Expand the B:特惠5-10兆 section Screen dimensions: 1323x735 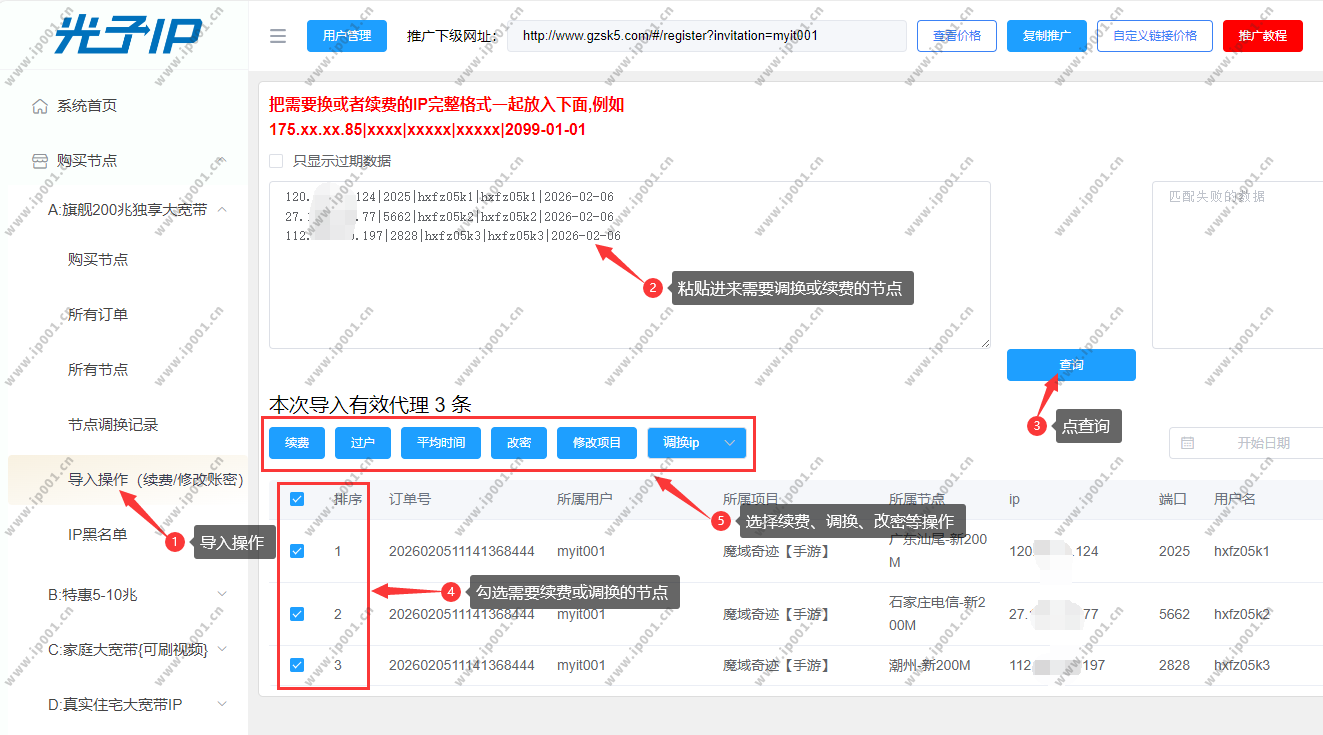222,595
